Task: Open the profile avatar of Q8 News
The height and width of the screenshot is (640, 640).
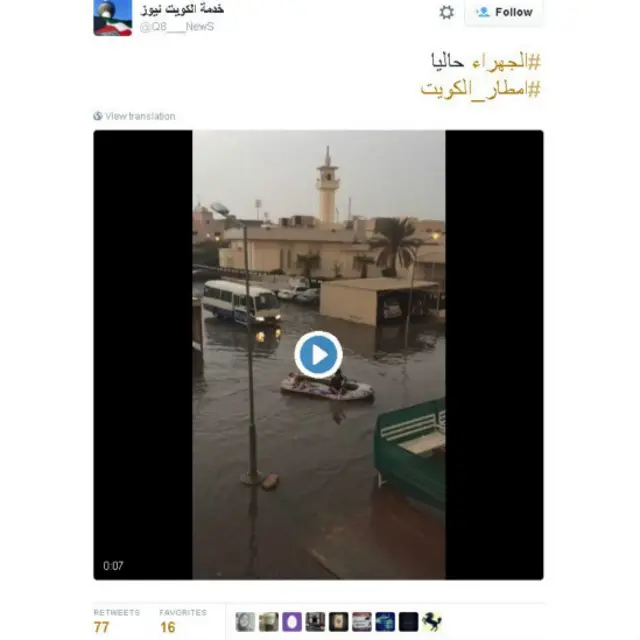Action: [x=113, y=17]
